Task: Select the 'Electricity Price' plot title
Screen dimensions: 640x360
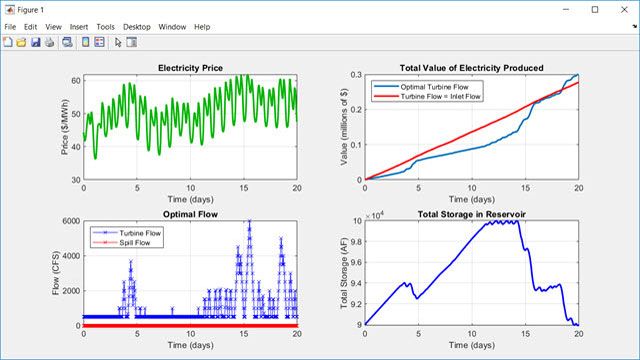Action: [x=190, y=68]
